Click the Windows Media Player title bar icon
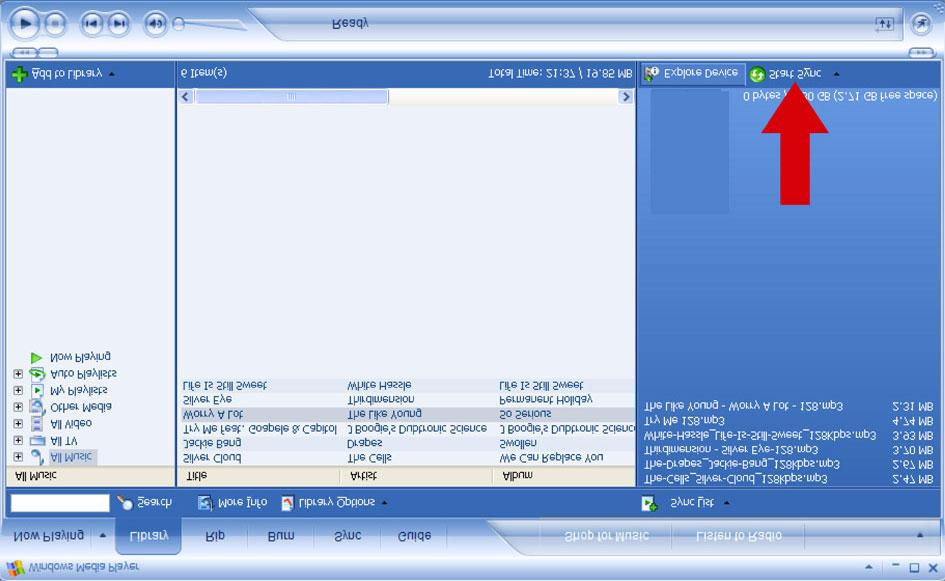The height and width of the screenshot is (581, 945). pyautogui.click(x=15, y=568)
